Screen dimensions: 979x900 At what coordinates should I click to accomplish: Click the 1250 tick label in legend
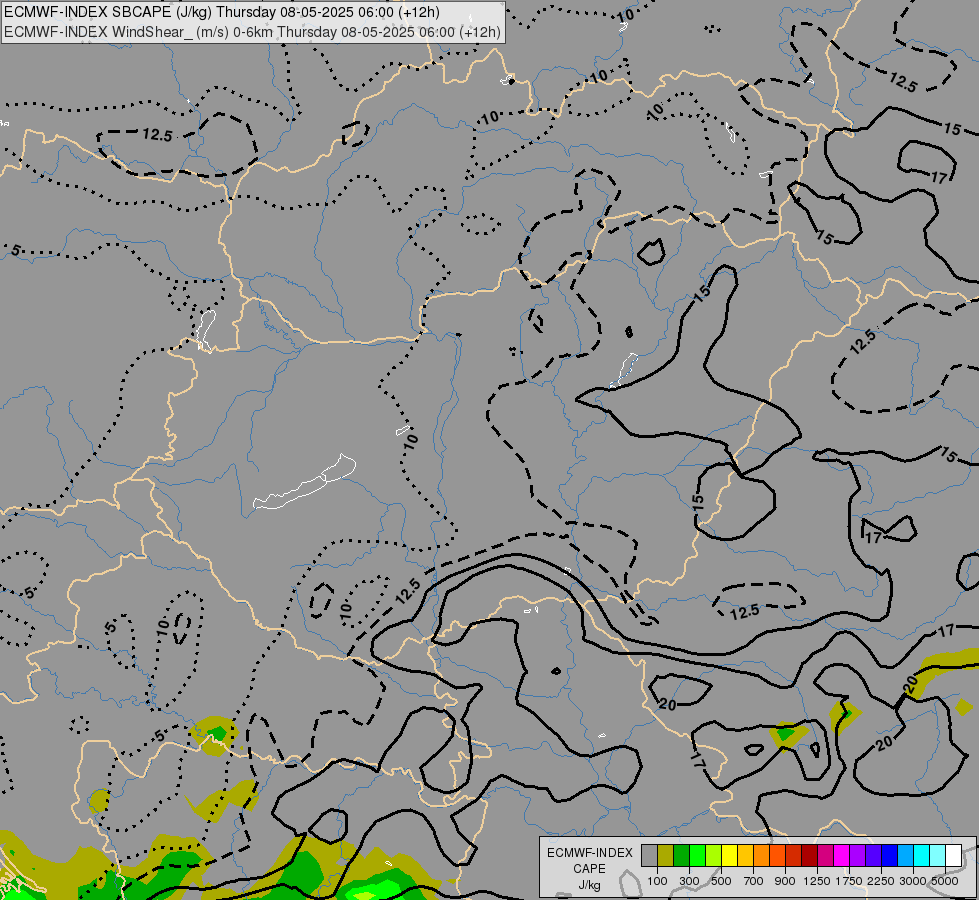[x=817, y=881]
